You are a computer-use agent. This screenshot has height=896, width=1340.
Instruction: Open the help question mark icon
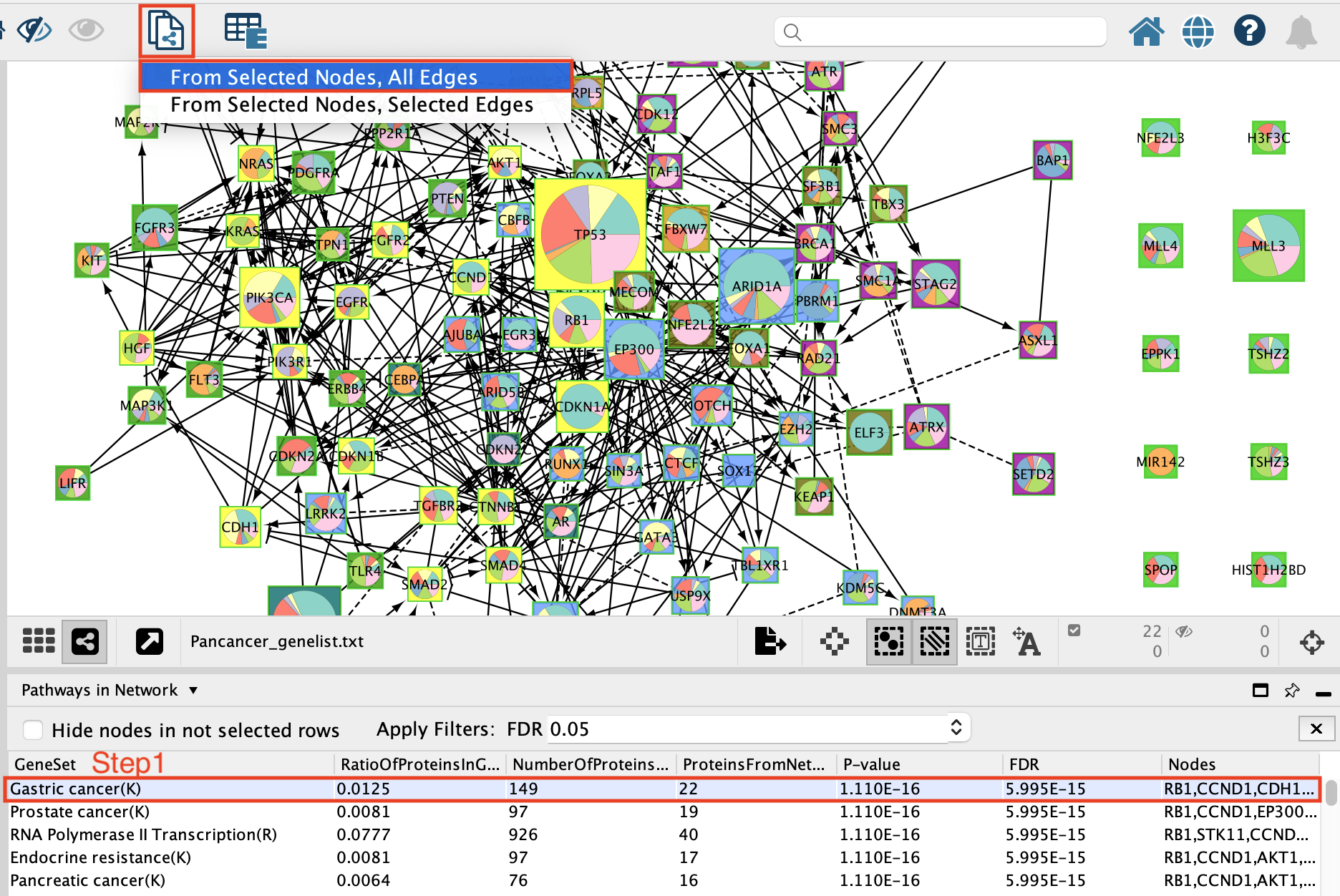point(1249,31)
